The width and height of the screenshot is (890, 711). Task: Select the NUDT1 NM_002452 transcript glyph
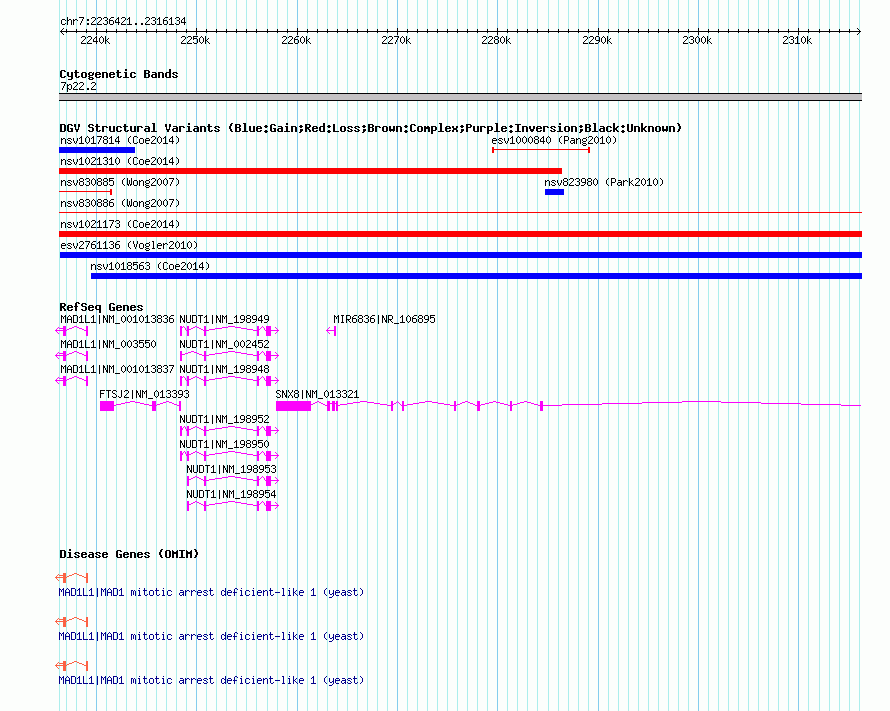pyautogui.click(x=229, y=356)
